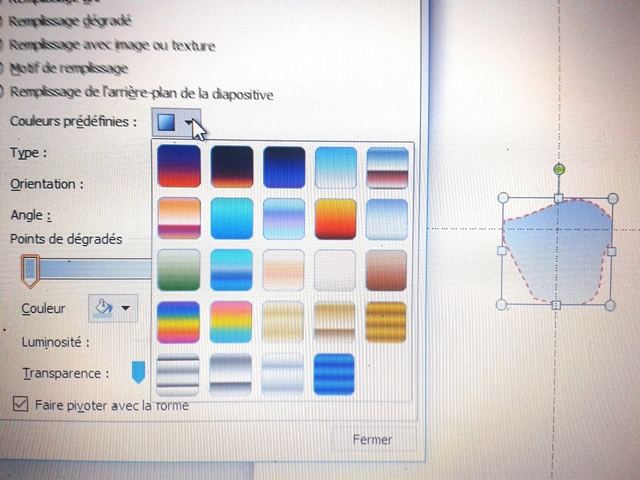This screenshot has width=640, height=480.
Task: Click the Transparence slider handle
Action: point(138,372)
